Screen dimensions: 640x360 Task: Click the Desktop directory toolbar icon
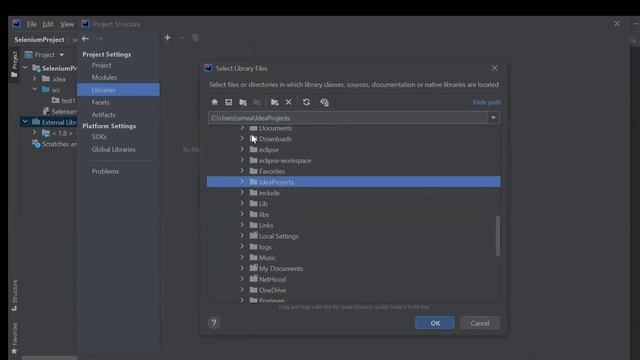(229, 102)
